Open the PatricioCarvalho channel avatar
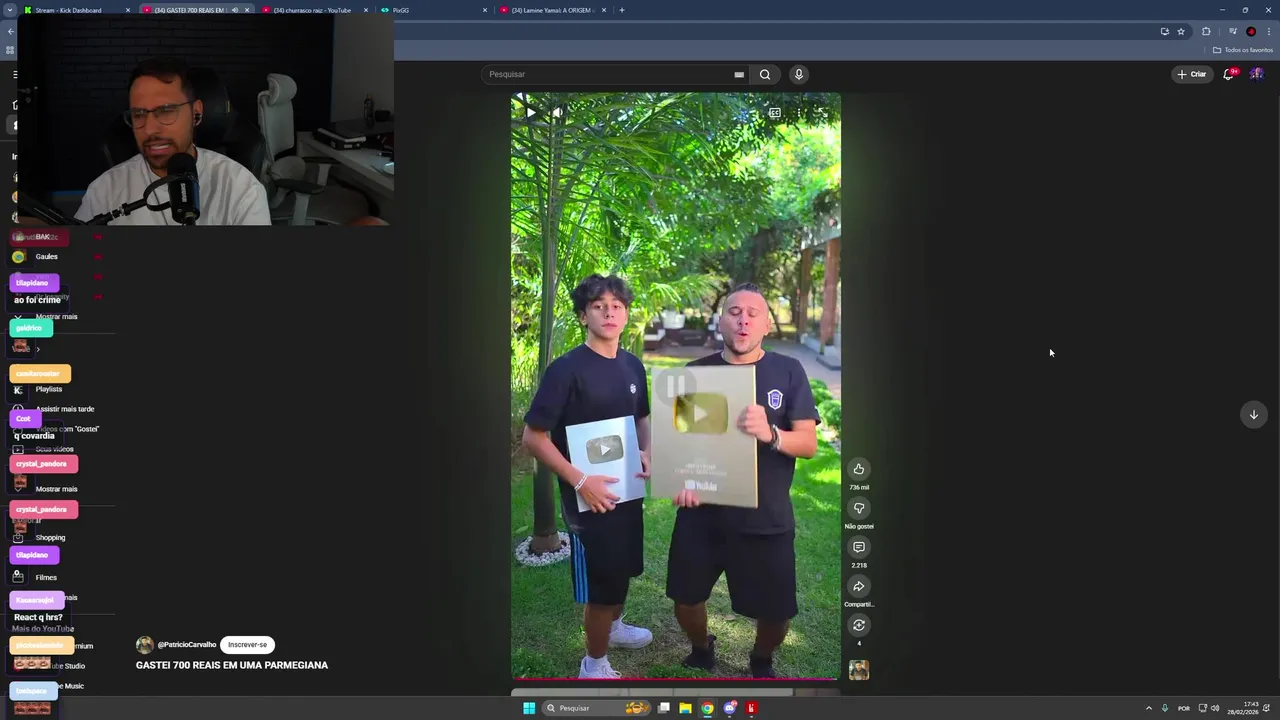Viewport: 1280px width, 720px height. (145, 645)
